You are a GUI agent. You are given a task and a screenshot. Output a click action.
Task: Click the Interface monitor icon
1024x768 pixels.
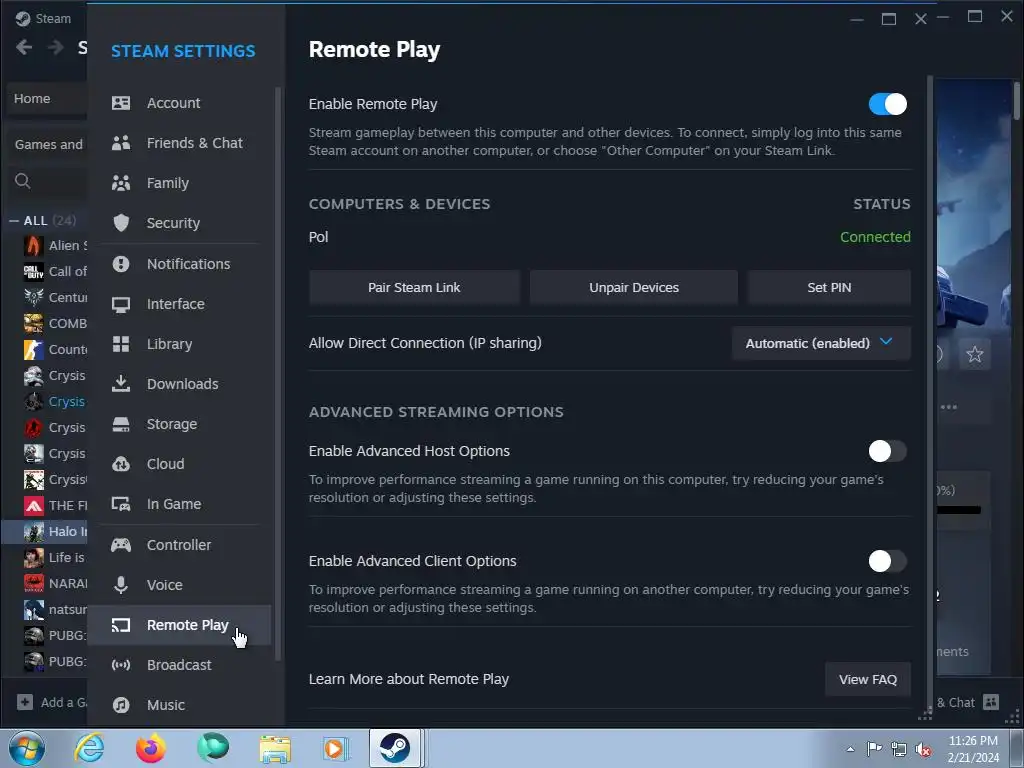pos(121,304)
